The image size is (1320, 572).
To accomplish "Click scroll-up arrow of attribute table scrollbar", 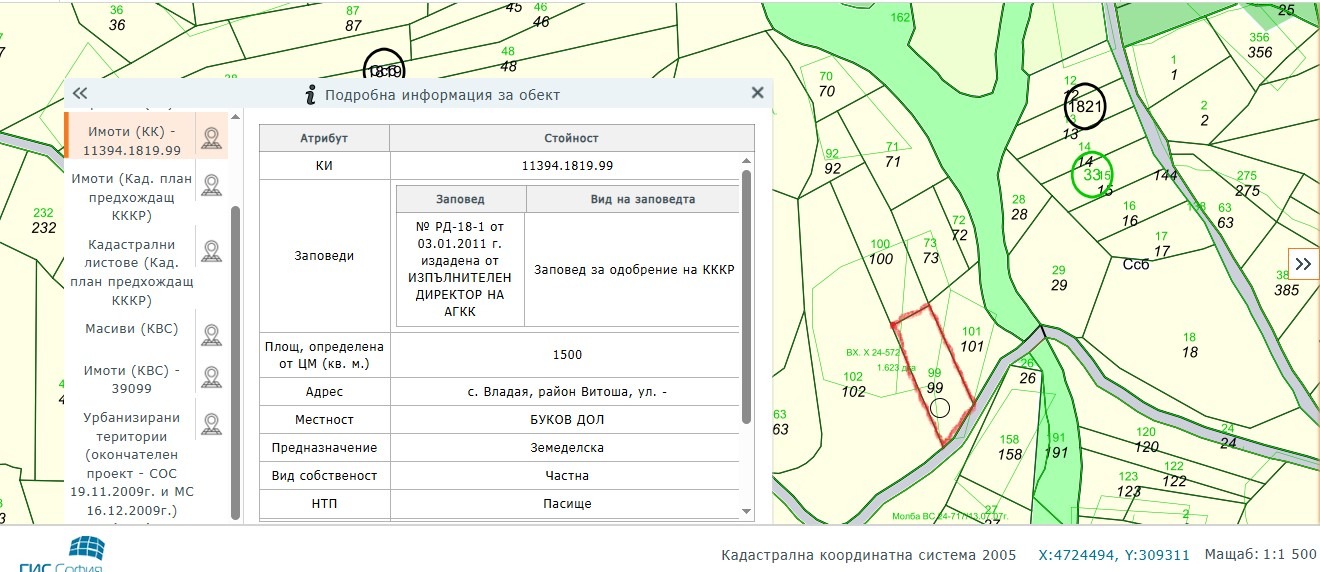I will click(x=745, y=160).
